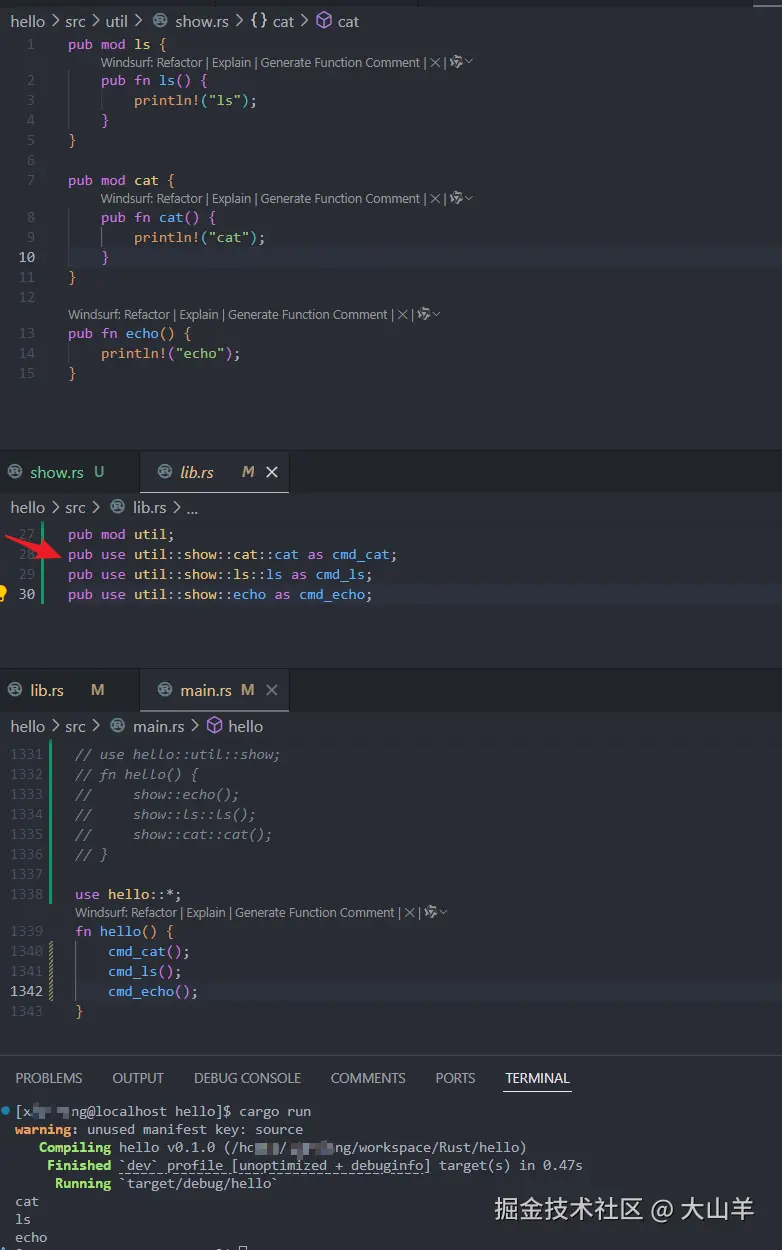The height and width of the screenshot is (1250, 782).
Task: Close the main.rs tab
Action: (271, 690)
